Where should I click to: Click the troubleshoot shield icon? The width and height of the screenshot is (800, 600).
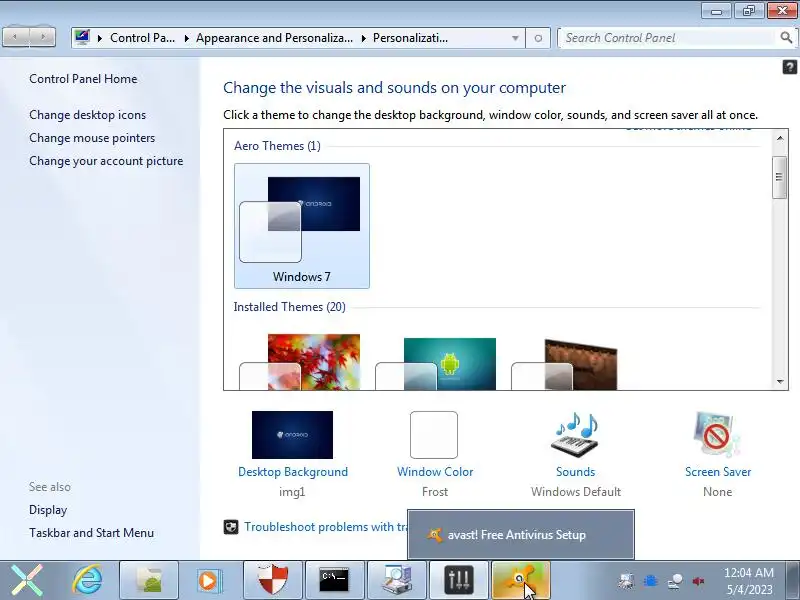pos(231,527)
